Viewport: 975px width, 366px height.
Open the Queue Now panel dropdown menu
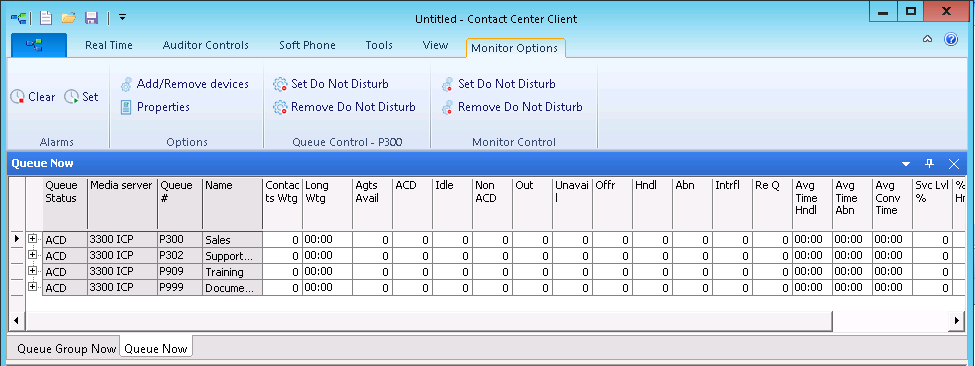(906, 163)
